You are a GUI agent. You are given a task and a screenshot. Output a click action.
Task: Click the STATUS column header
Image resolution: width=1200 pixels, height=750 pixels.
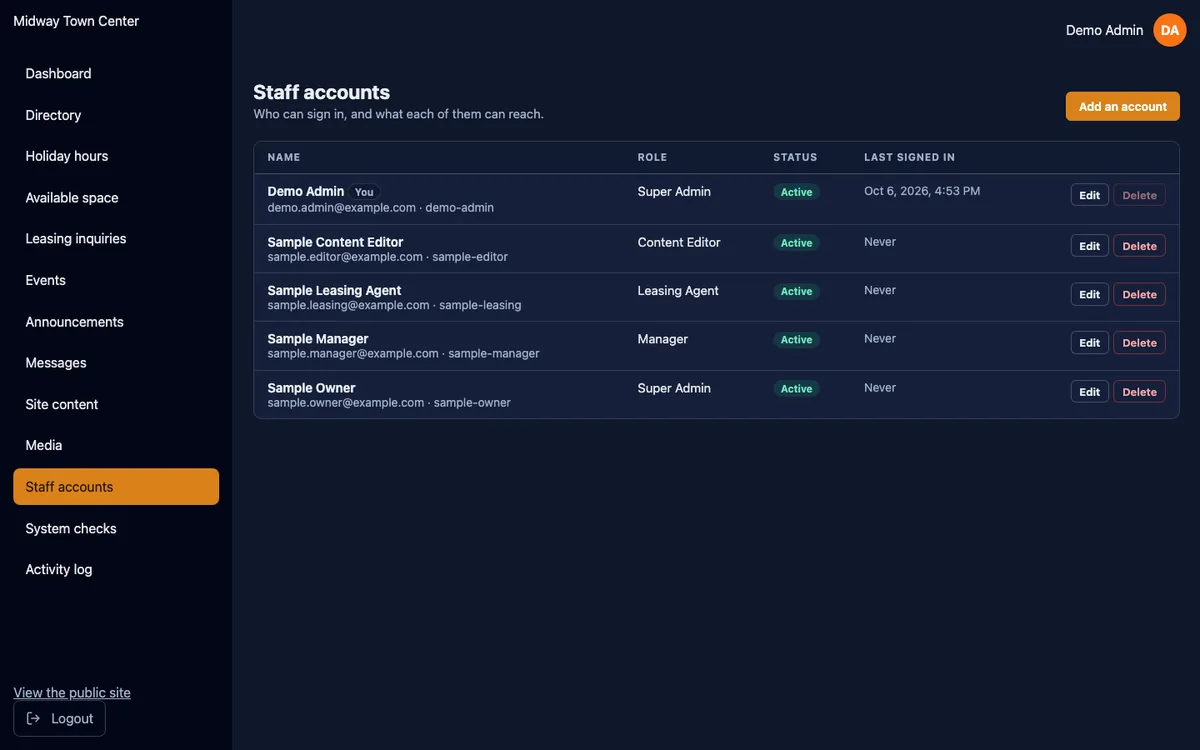[795, 157]
